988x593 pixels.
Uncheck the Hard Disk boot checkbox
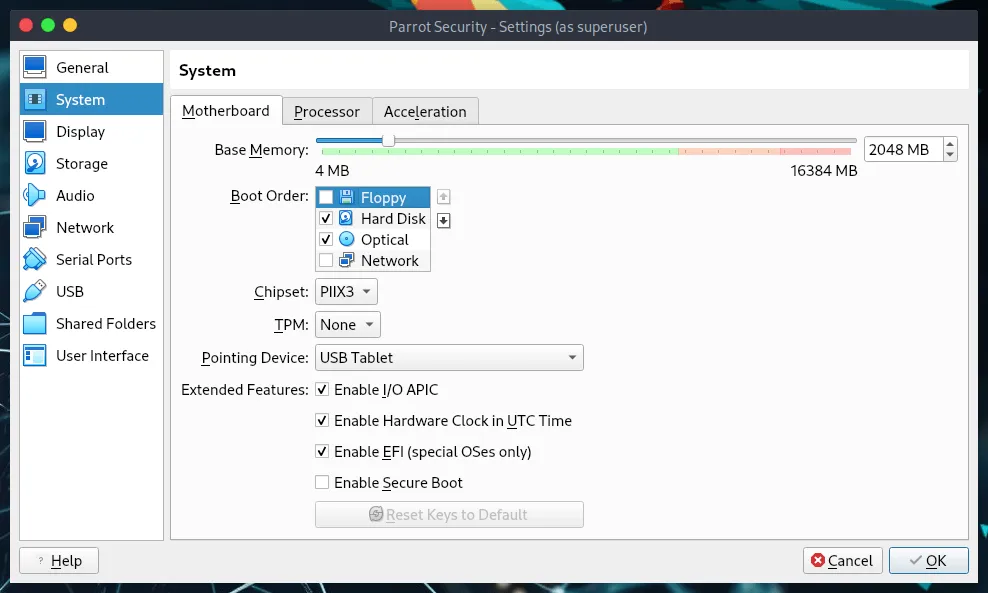click(326, 218)
